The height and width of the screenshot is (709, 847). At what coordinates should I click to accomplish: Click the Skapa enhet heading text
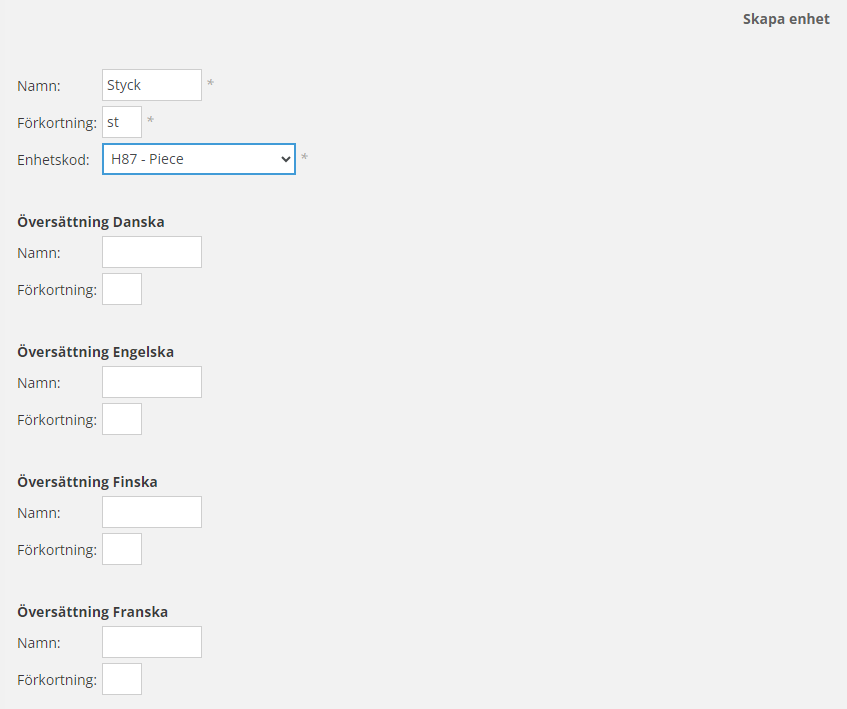[785, 19]
